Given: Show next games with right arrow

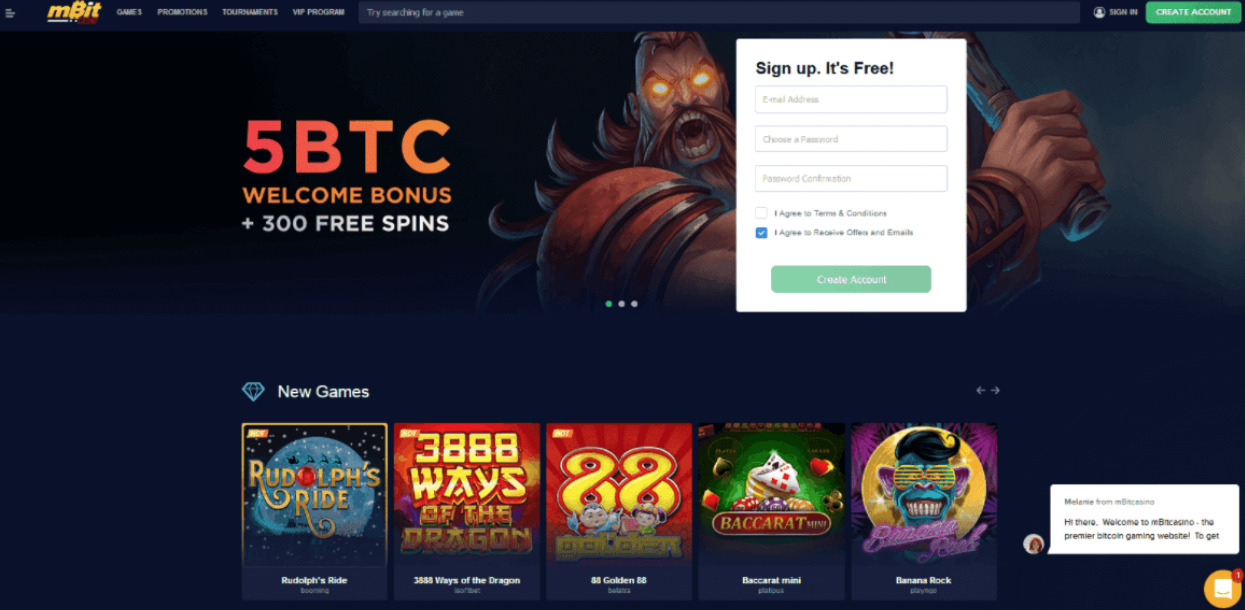Looking at the screenshot, I should [x=995, y=390].
